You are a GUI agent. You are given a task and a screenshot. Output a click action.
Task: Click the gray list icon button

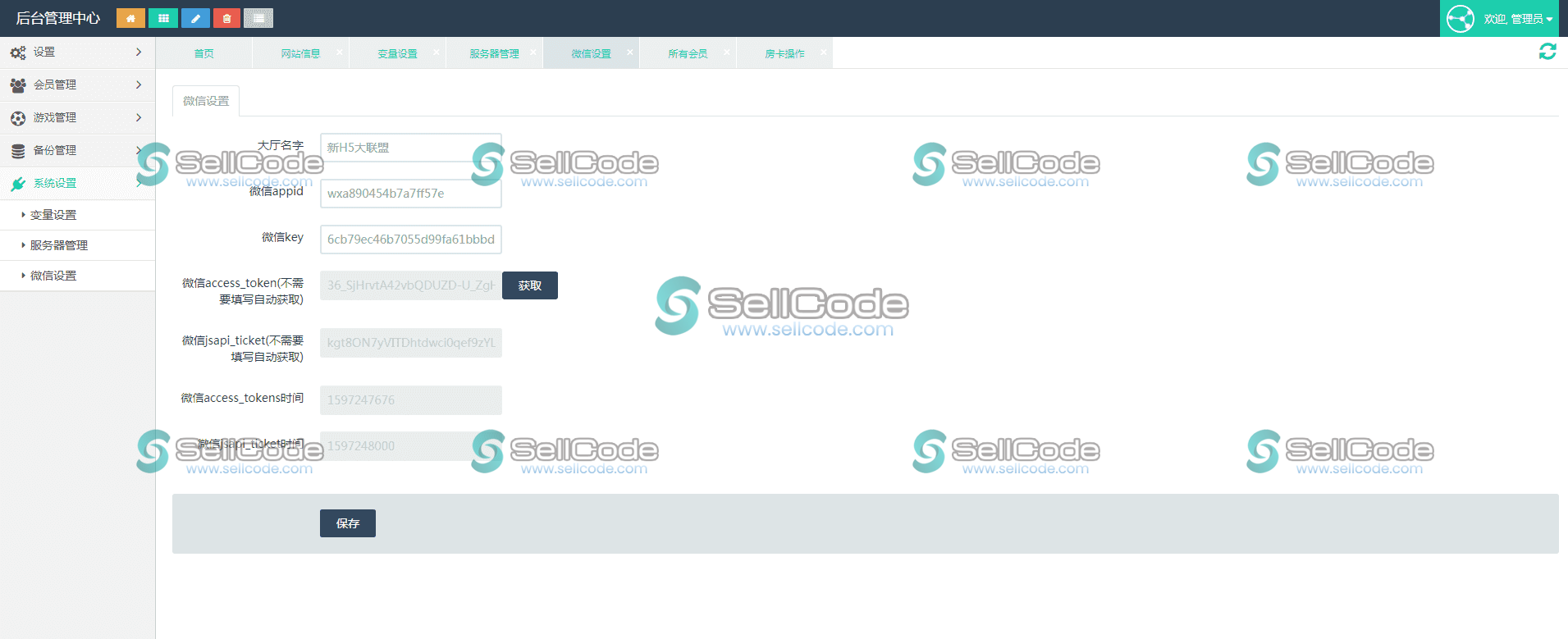pyautogui.click(x=258, y=18)
